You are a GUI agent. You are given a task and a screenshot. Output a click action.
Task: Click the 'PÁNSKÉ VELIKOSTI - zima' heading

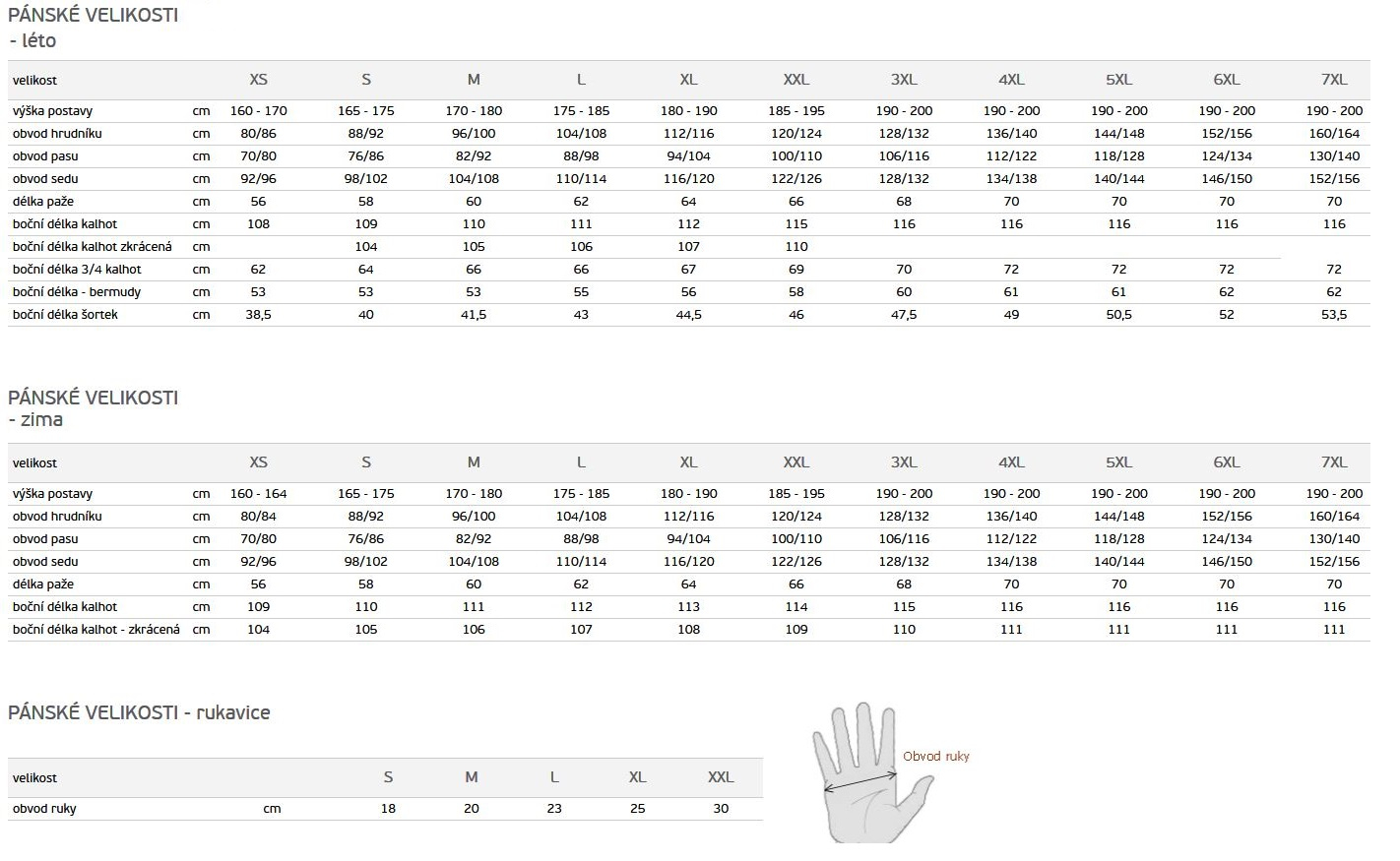click(93, 408)
